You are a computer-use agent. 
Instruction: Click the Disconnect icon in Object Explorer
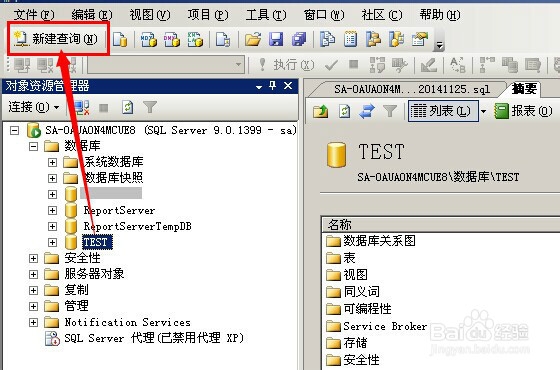click(81, 107)
